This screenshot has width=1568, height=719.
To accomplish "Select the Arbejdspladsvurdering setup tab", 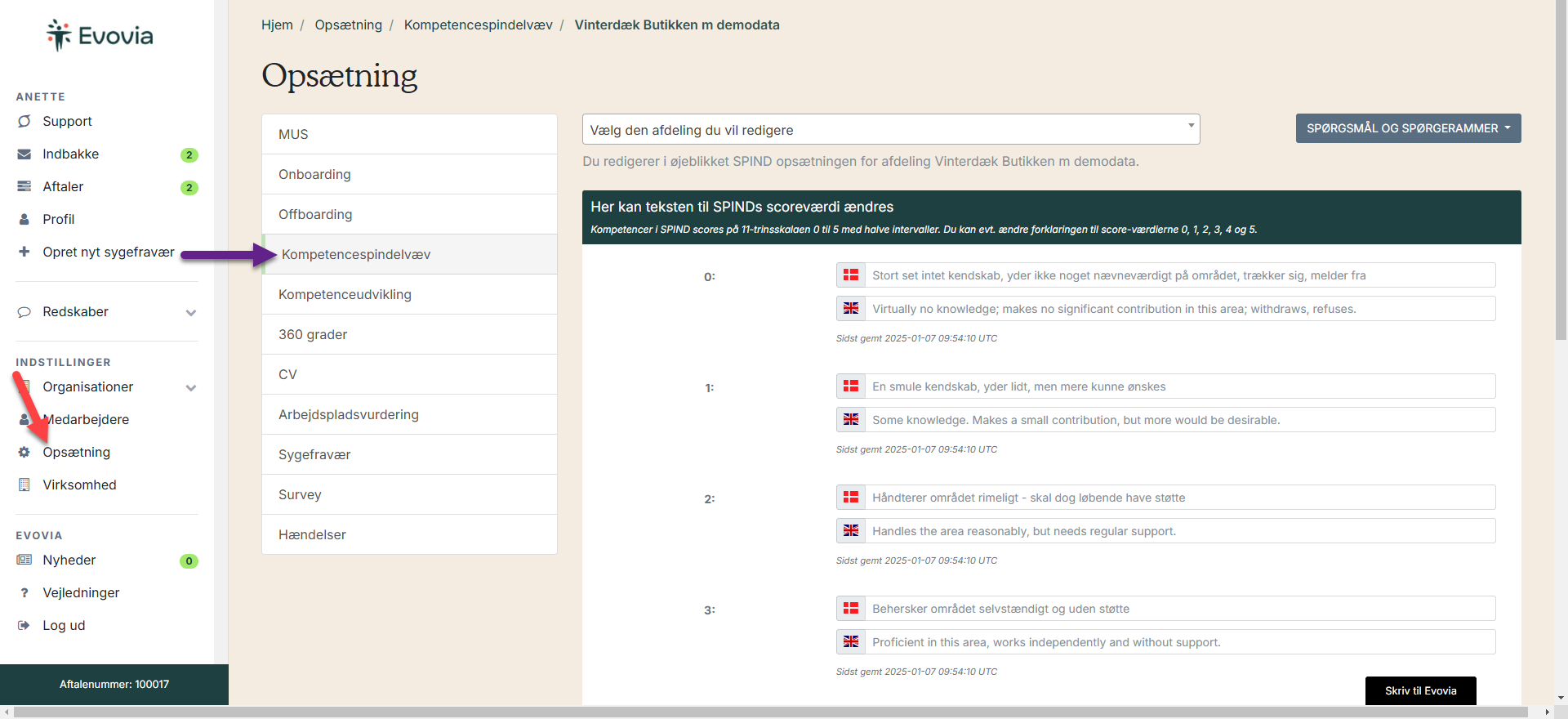I will tap(409, 414).
